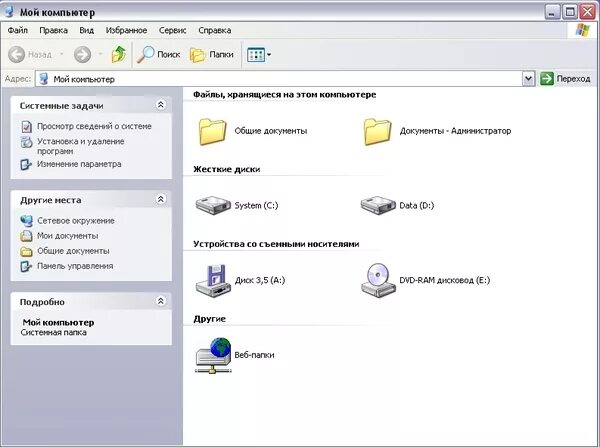Click the Переход (Go) button
Image resolution: width=600 pixels, height=447 pixels.
point(565,79)
